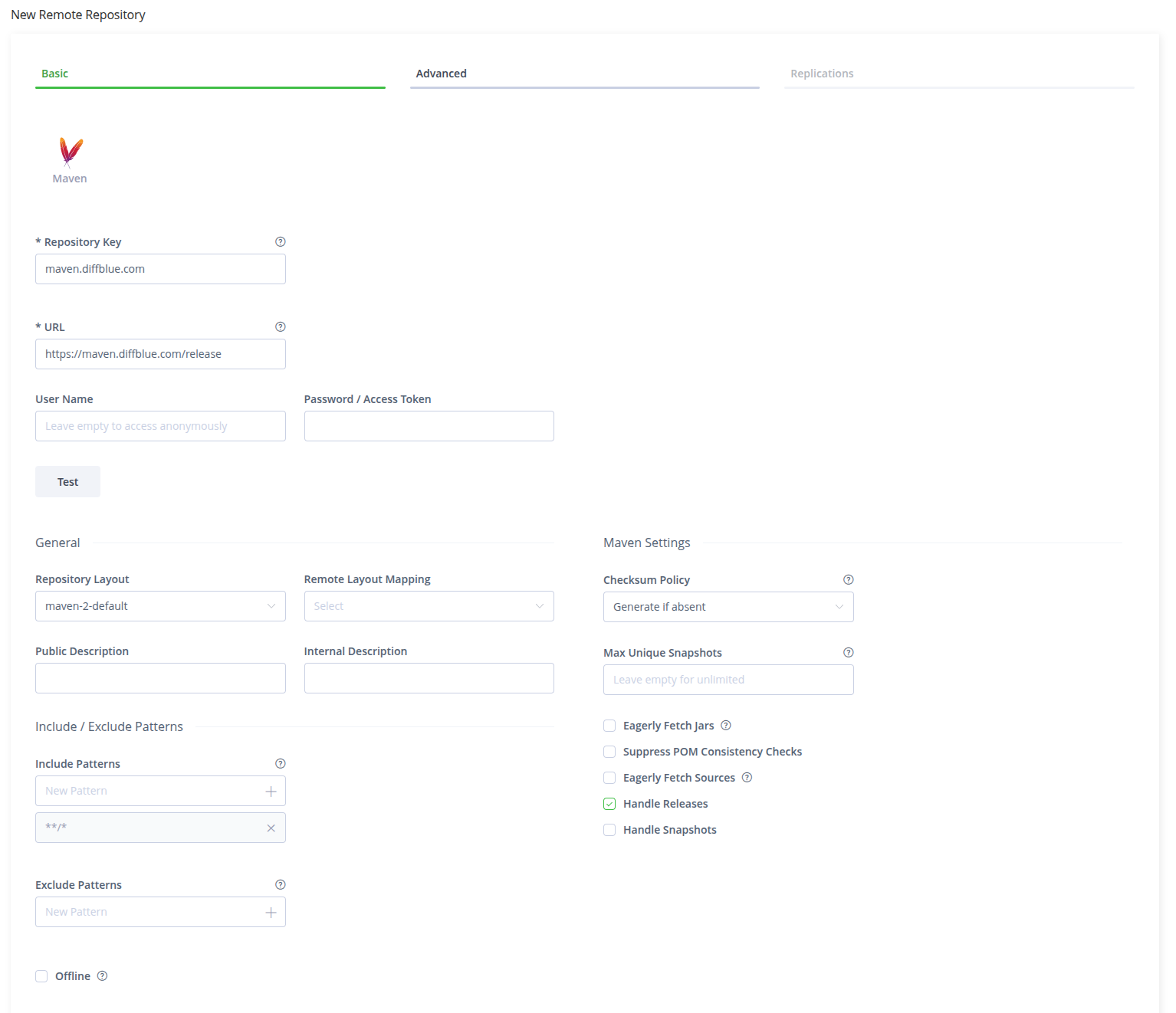Disable the Handle Releases checkbox
This screenshot has height=1013, width=1176.
tap(609, 804)
